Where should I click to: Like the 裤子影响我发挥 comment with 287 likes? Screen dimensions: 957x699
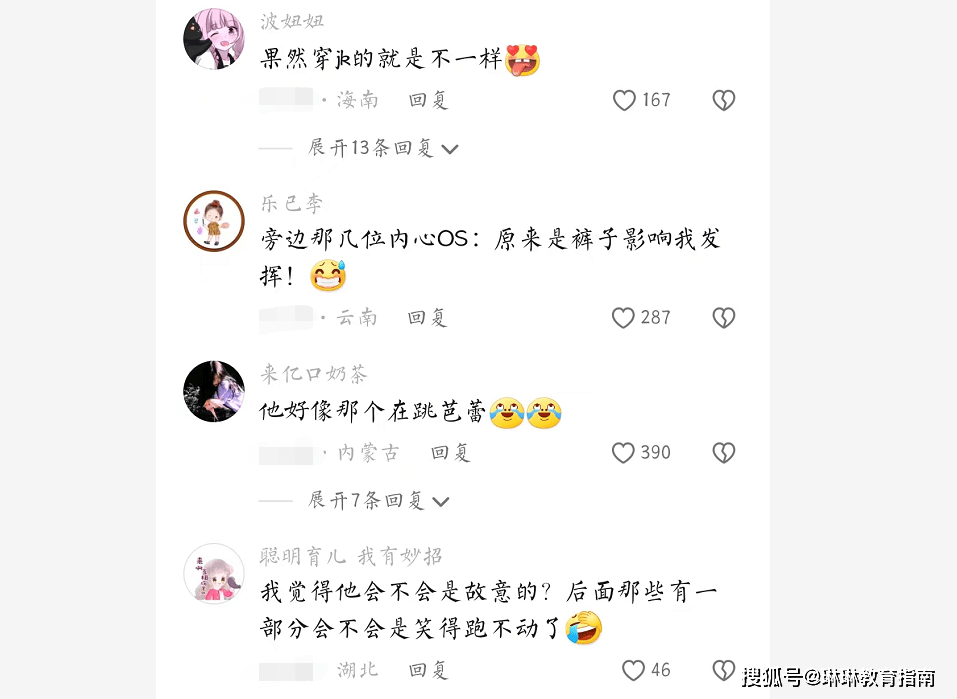pos(623,317)
